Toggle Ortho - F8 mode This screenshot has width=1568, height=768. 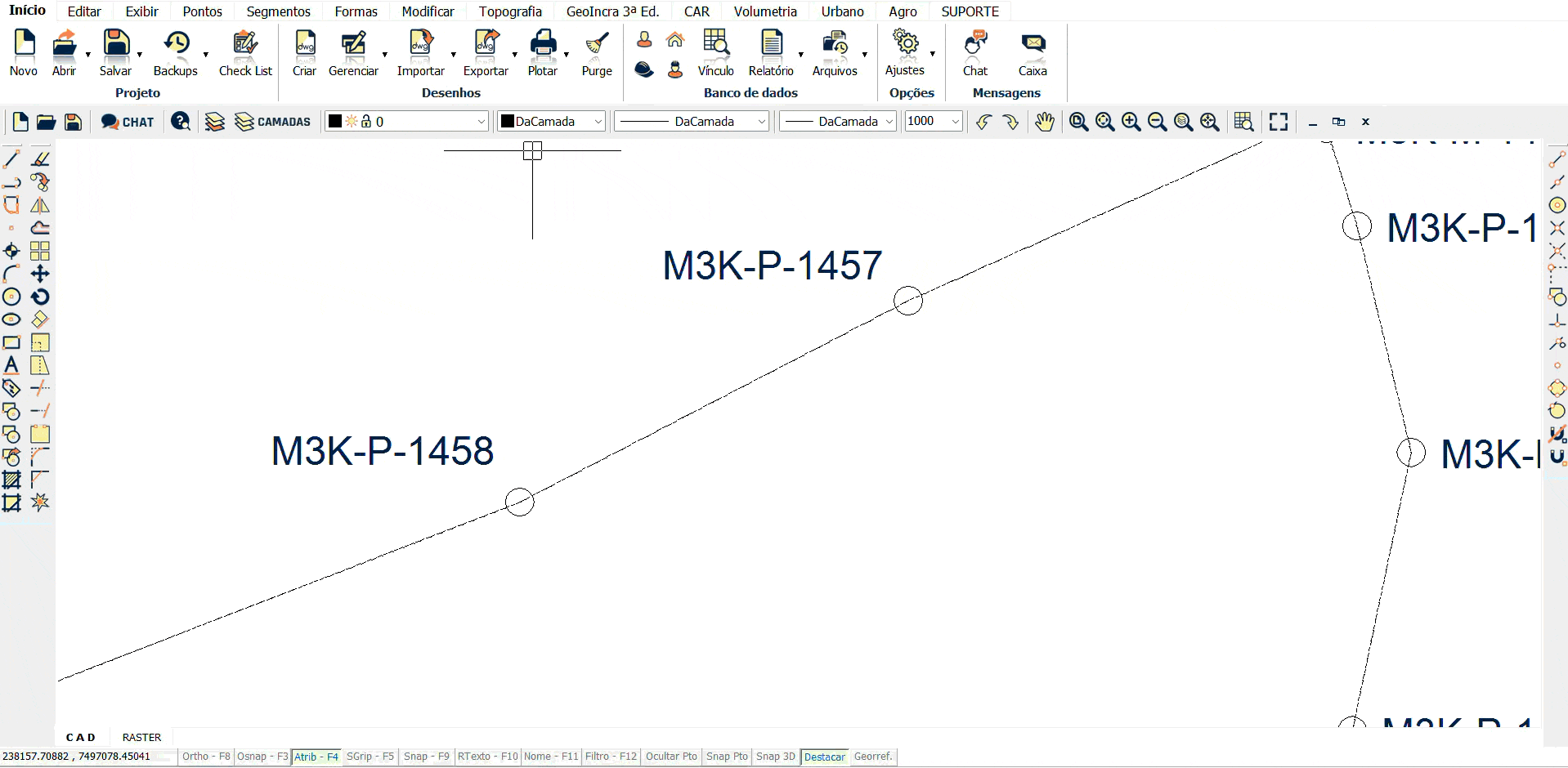(x=206, y=757)
